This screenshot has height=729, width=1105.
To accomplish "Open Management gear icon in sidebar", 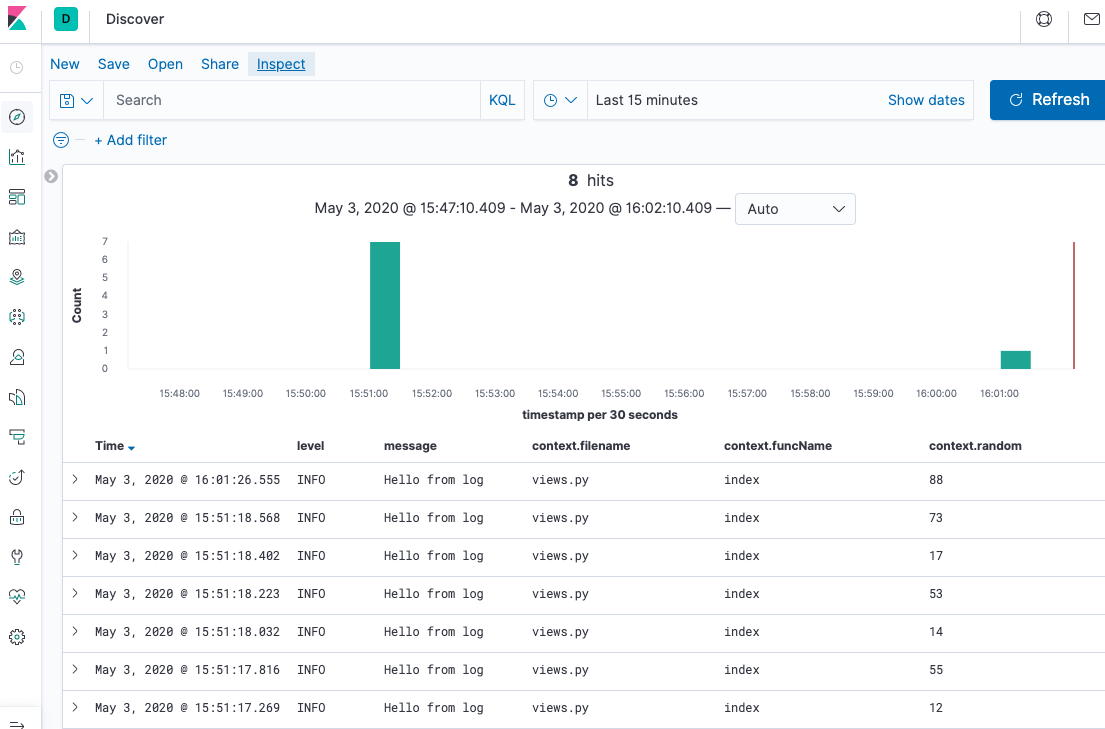I will (x=17, y=637).
